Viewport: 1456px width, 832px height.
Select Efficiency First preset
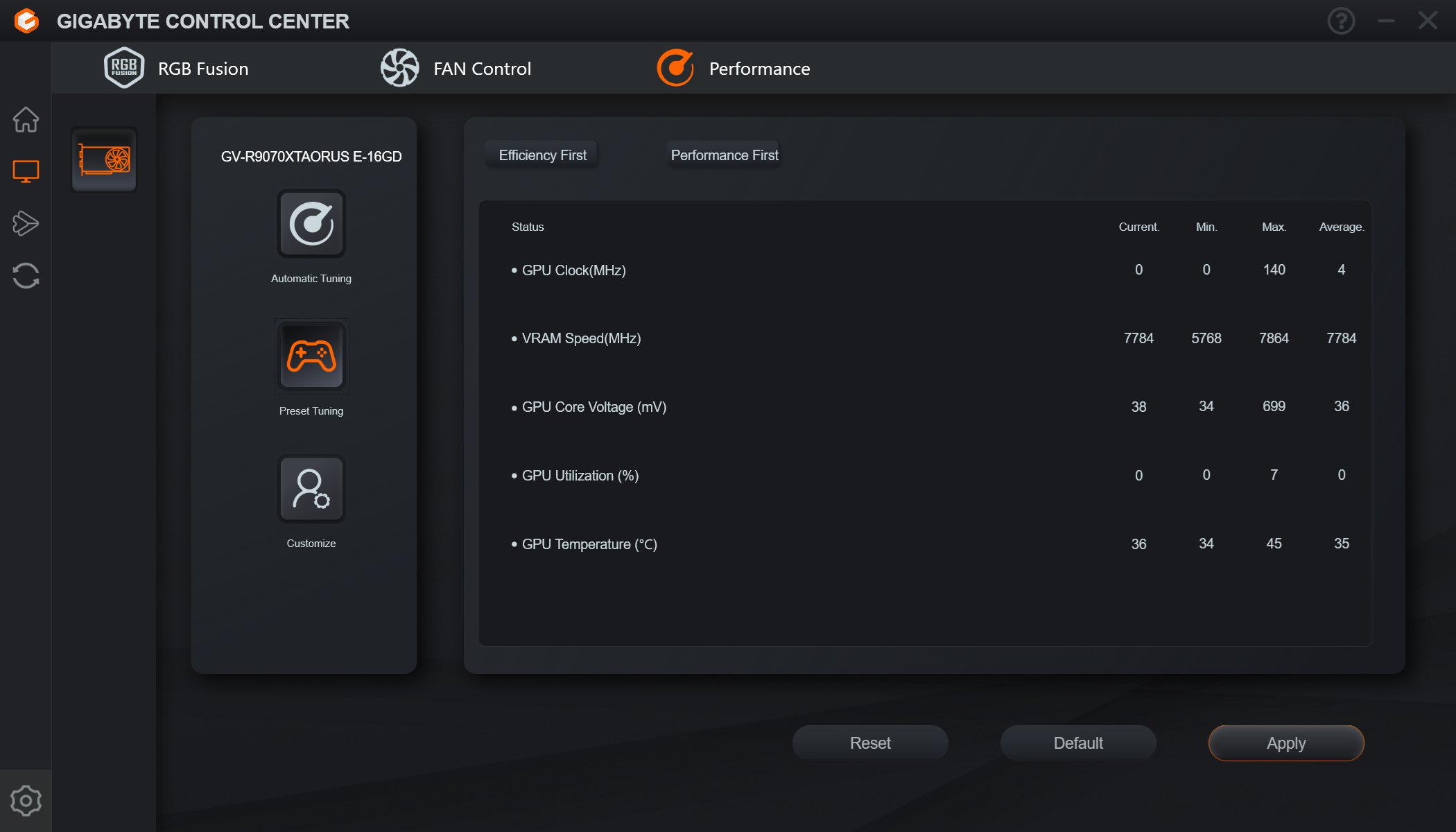coord(542,155)
